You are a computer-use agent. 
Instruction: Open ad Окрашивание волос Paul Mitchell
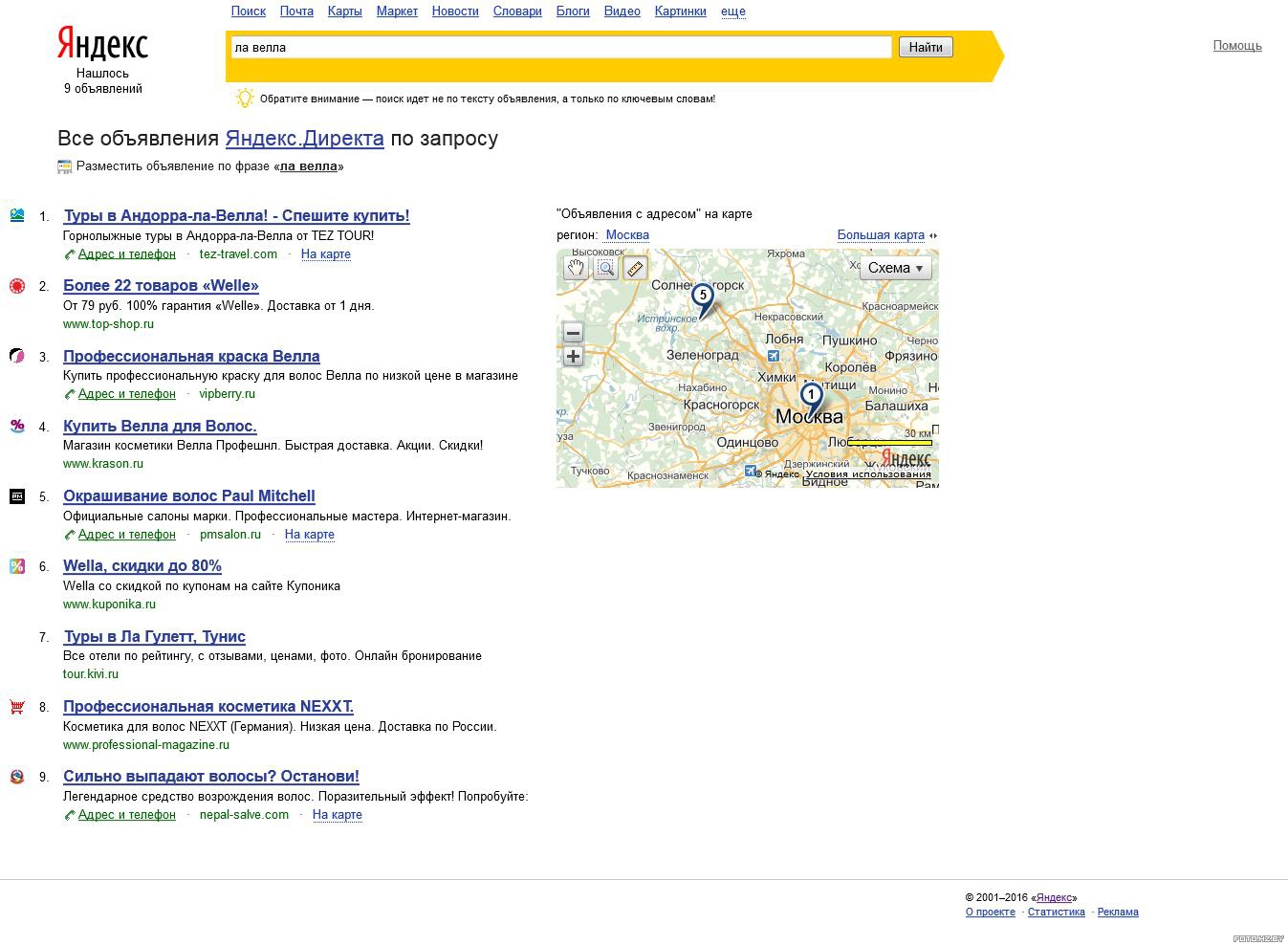click(189, 496)
